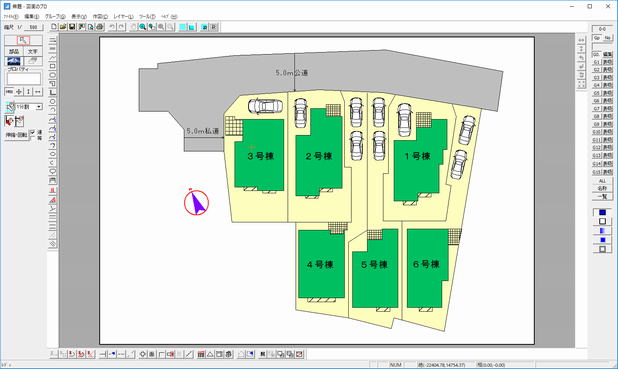This screenshot has width=618, height=369.
Task: Expand the dropdown arrow in left panel
Action: point(39,107)
